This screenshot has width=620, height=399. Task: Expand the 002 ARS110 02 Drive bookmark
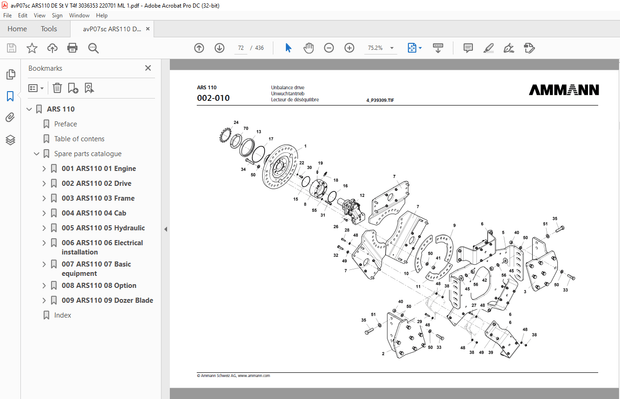44,183
